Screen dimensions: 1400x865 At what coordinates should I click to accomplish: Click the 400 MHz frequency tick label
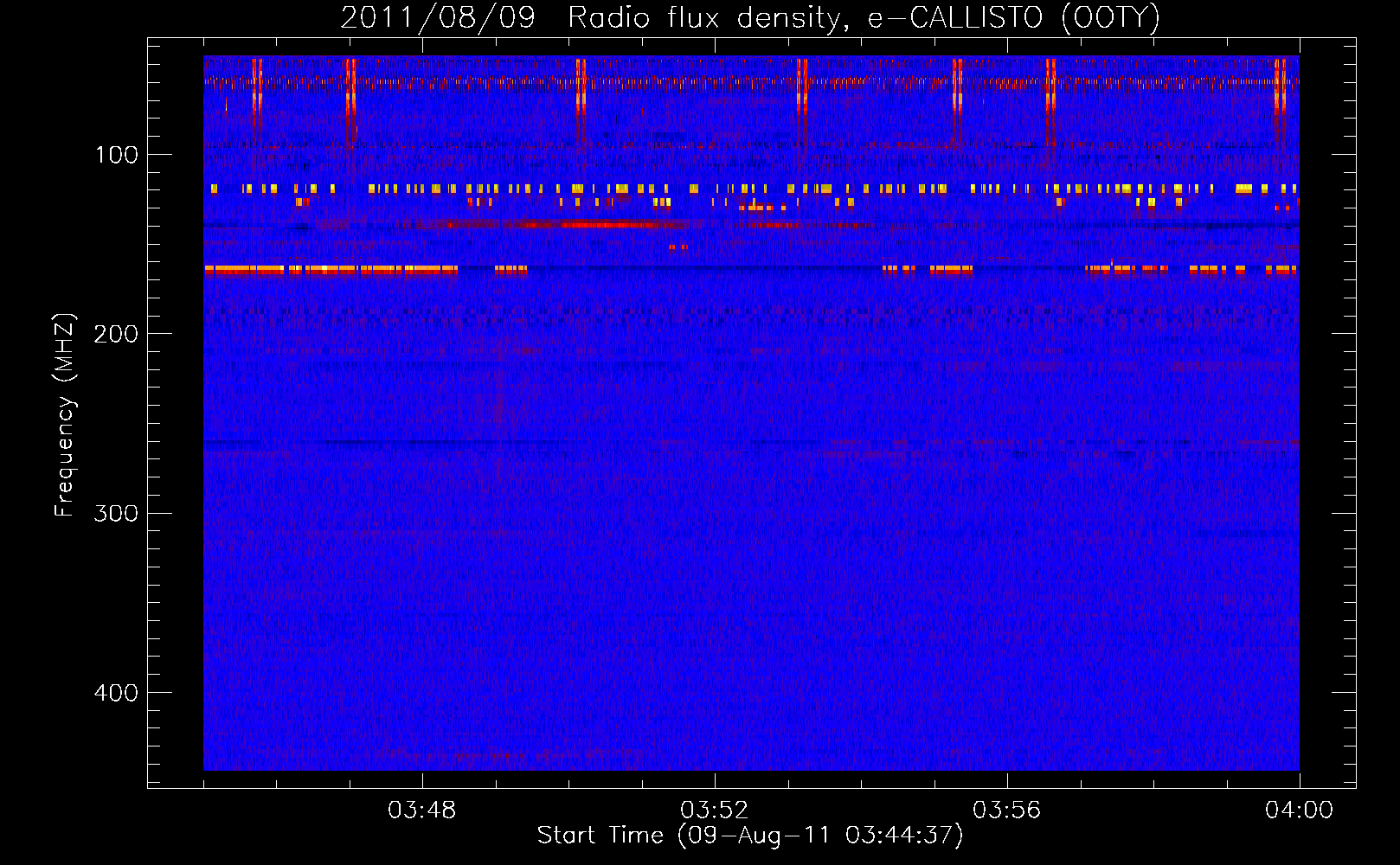tap(116, 693)
